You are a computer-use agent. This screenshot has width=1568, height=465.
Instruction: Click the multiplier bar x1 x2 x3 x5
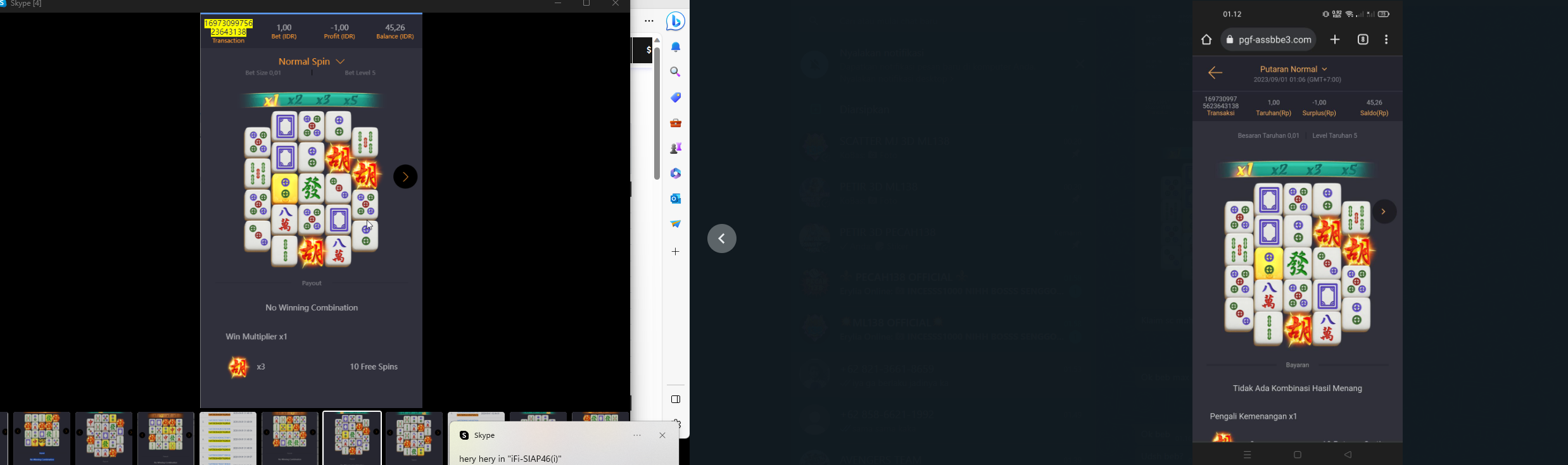(312, 100)
